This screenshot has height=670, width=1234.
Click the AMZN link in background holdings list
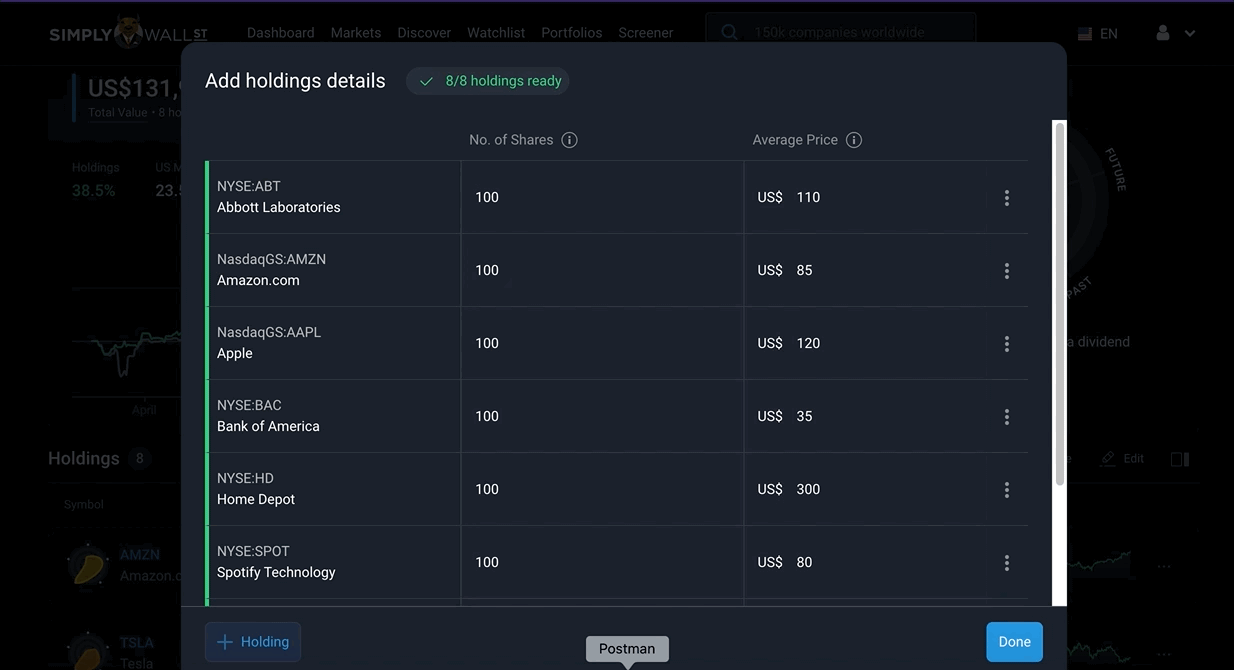coord(140,554)
